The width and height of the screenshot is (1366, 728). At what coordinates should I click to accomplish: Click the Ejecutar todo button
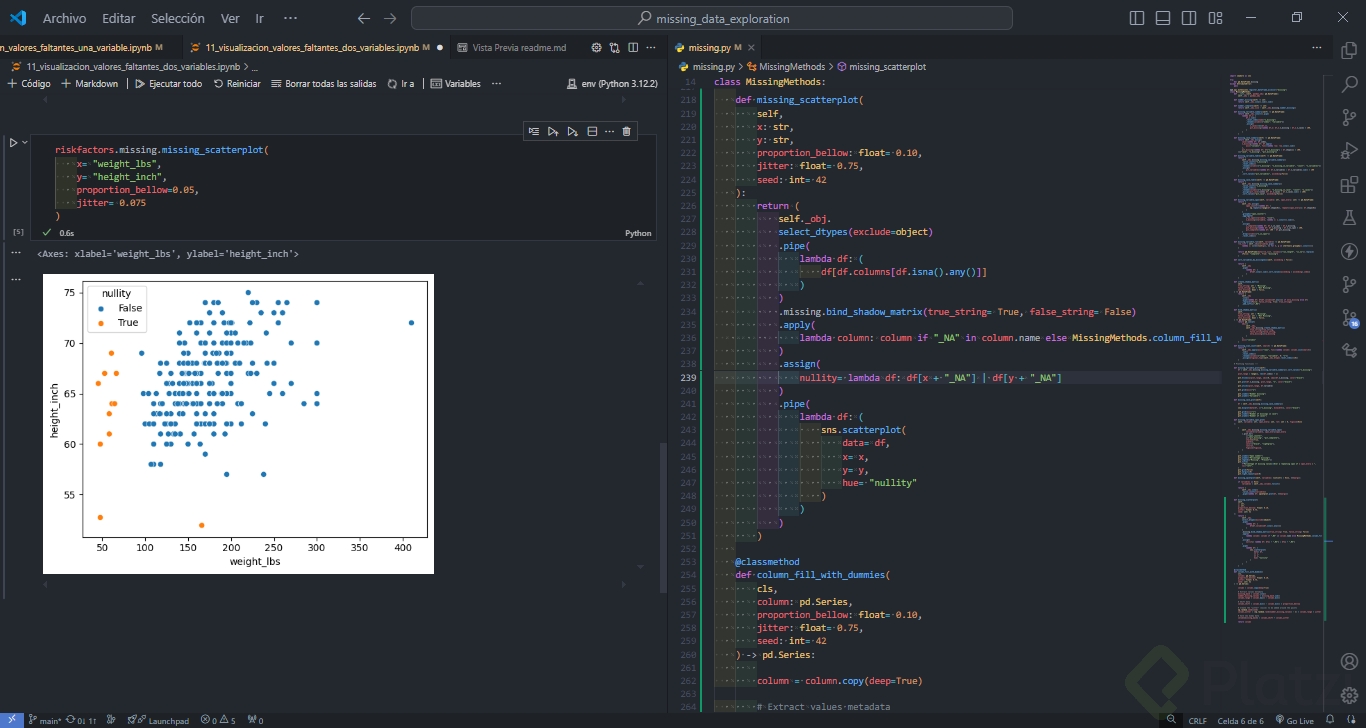point(168,84)
